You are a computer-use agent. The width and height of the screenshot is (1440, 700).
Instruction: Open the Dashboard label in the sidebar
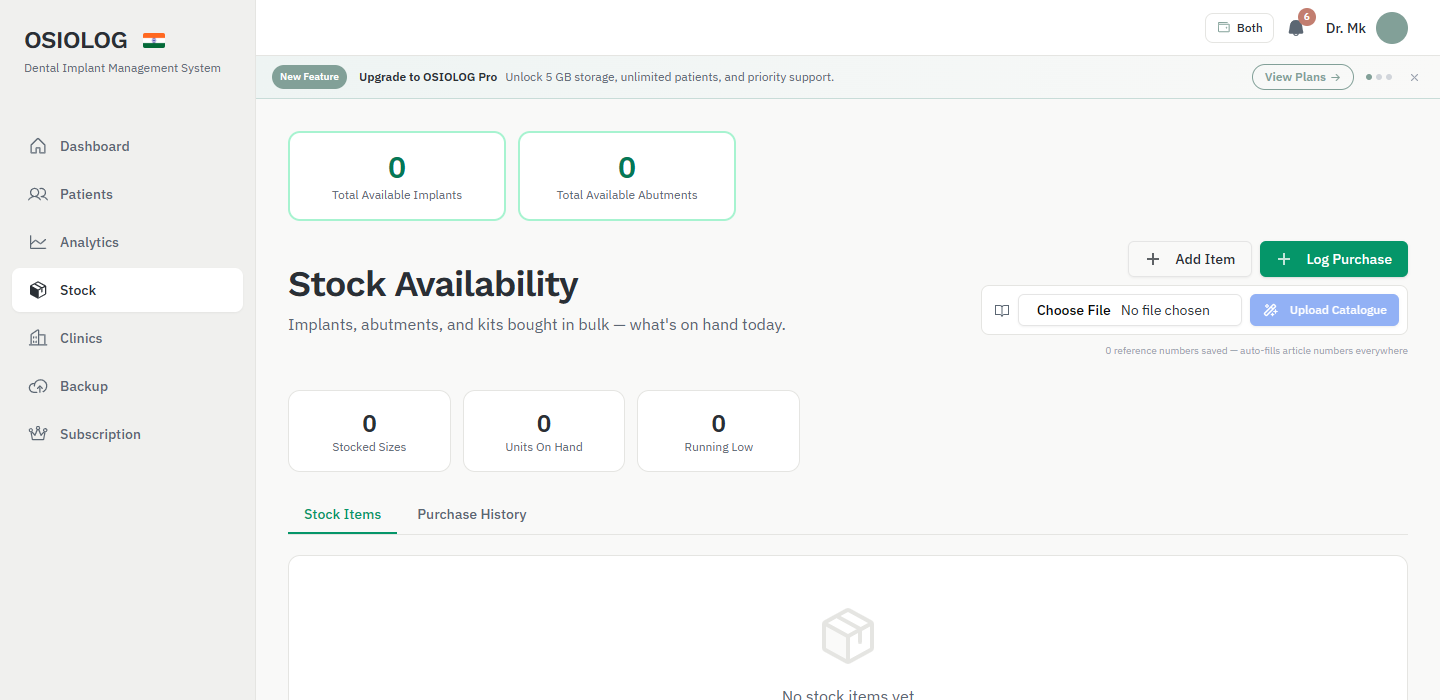(95, 146)
